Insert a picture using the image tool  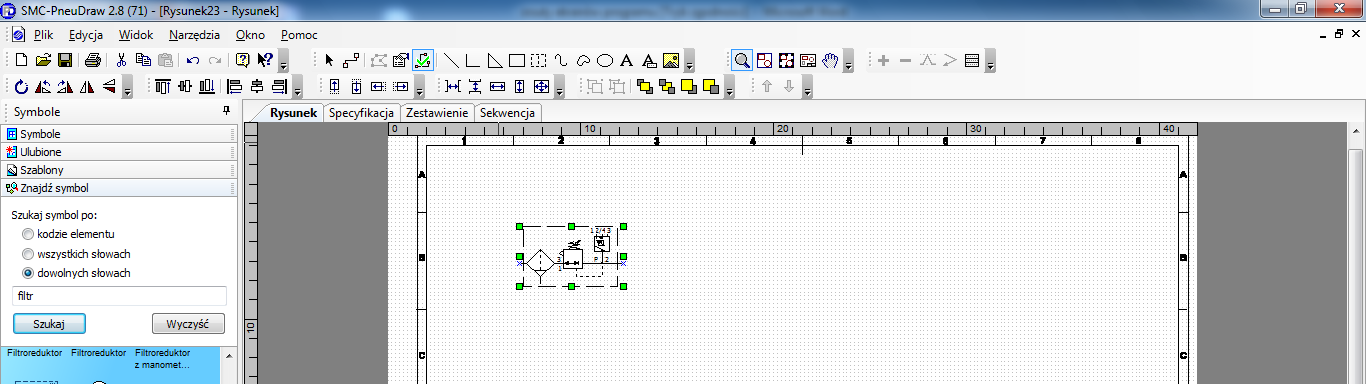pos(671,60)
